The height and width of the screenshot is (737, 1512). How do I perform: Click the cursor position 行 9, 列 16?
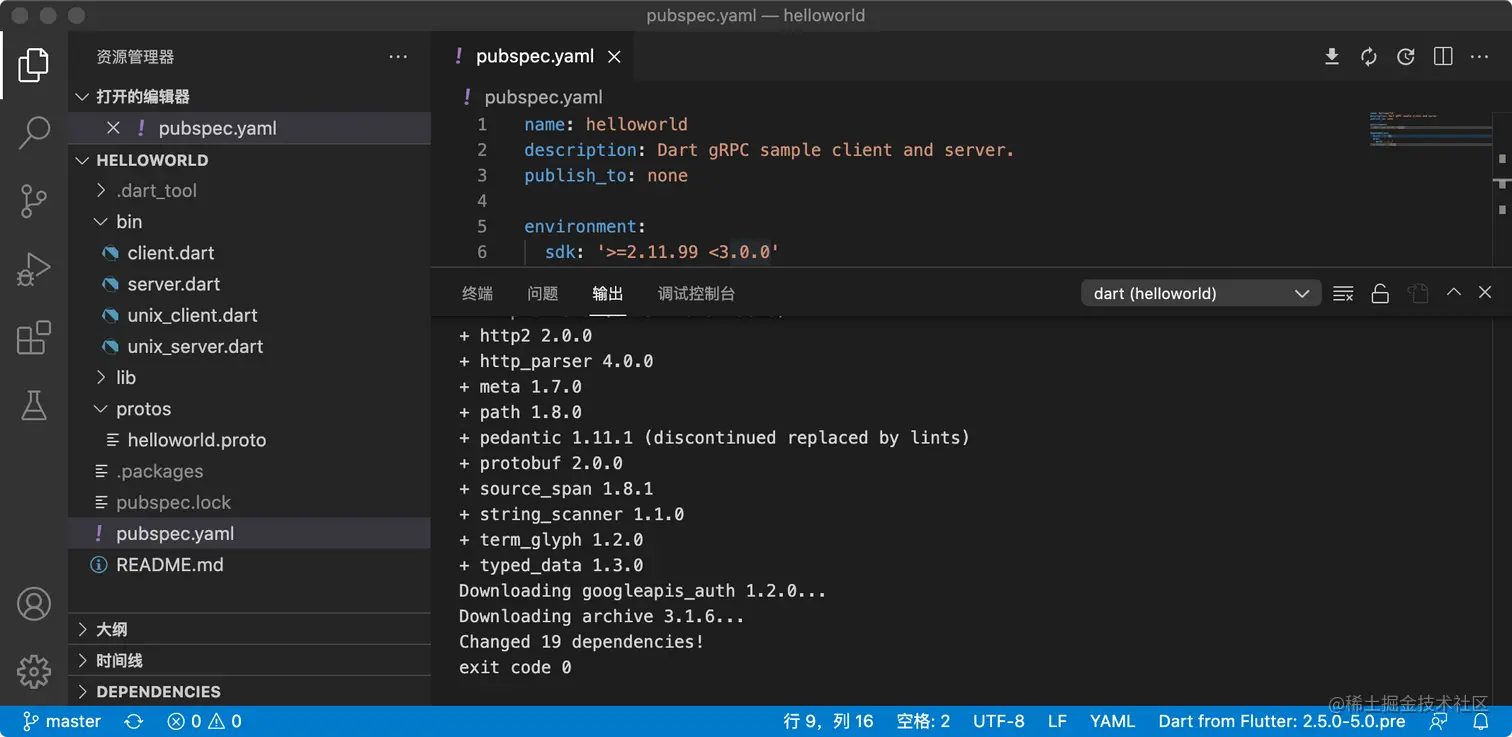(x=828, y=721)
